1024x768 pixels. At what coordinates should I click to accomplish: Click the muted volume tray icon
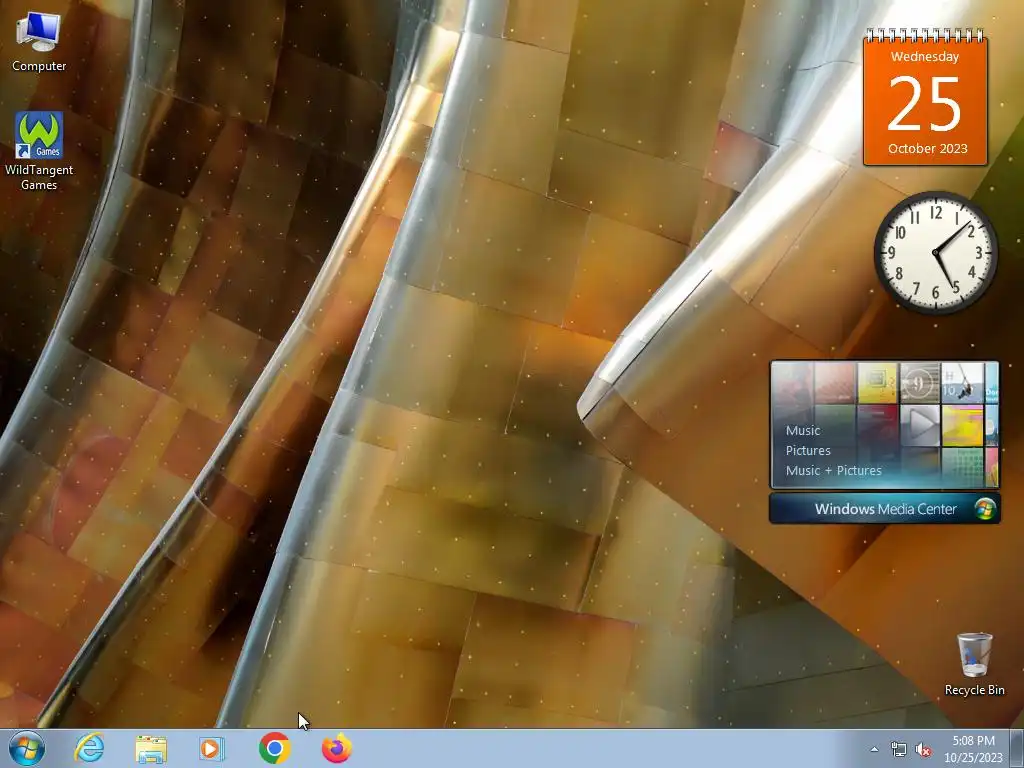coord(923,750)
